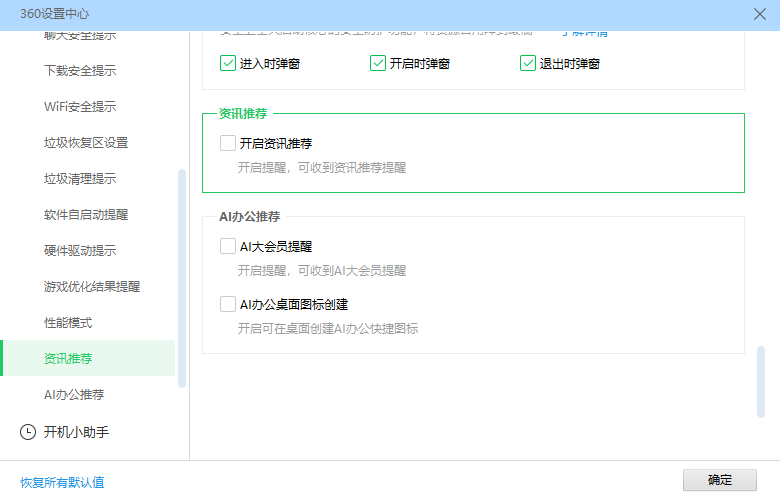
Task: Click the 360设置中心 window title
Action: click(55, 14)
